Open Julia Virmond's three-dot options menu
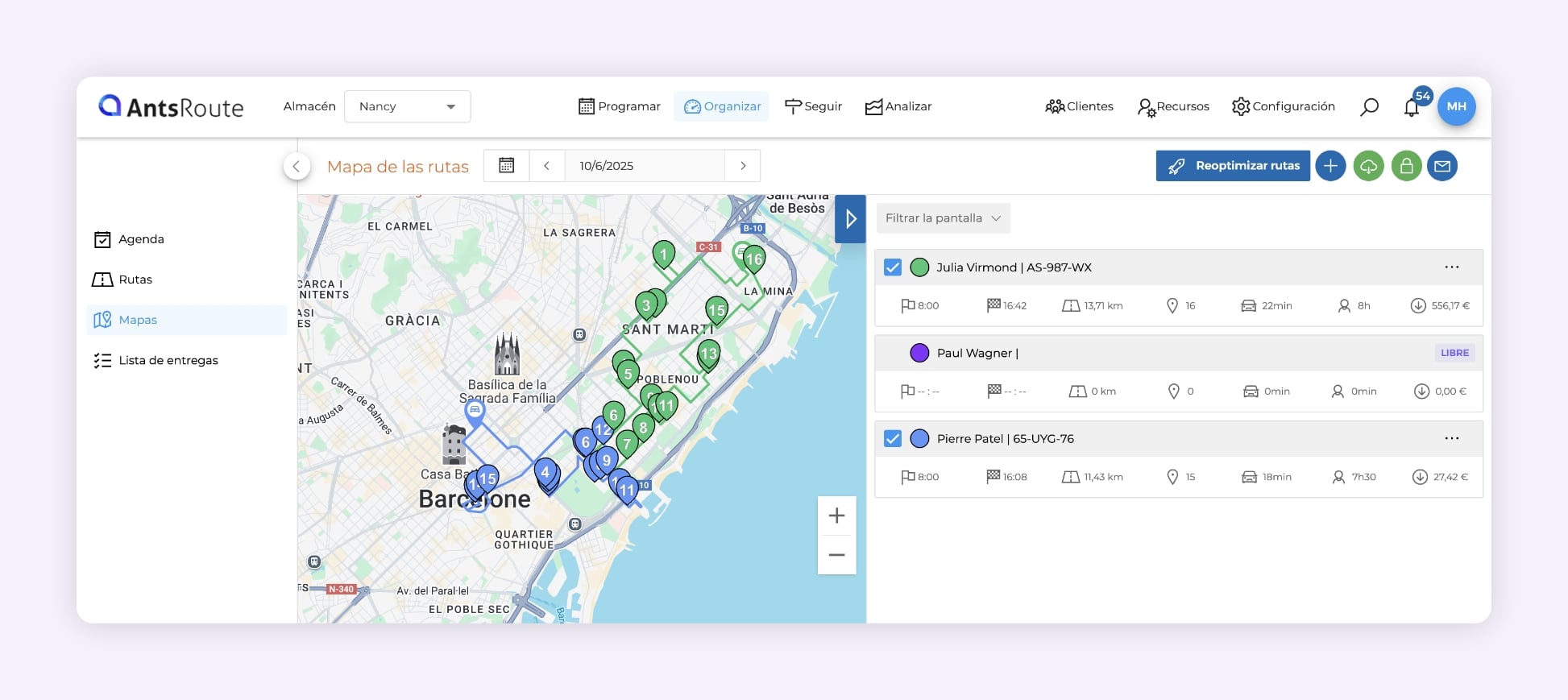 [1451, 267]
